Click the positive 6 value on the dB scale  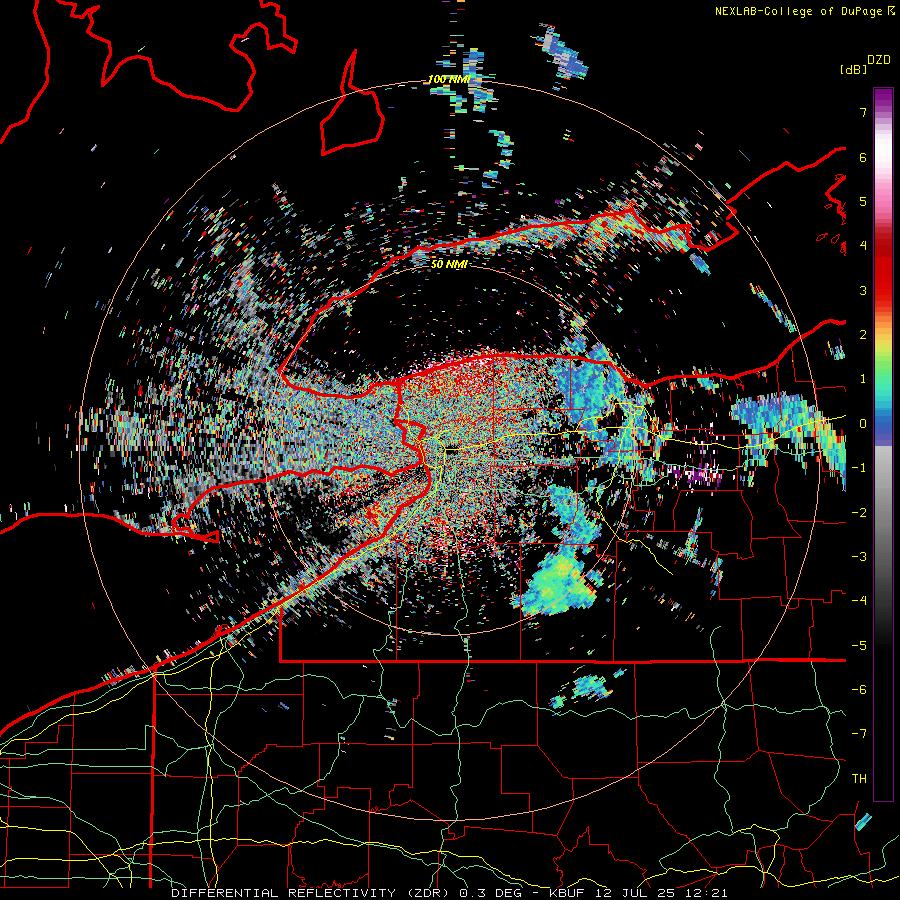(x=863, y=157)
